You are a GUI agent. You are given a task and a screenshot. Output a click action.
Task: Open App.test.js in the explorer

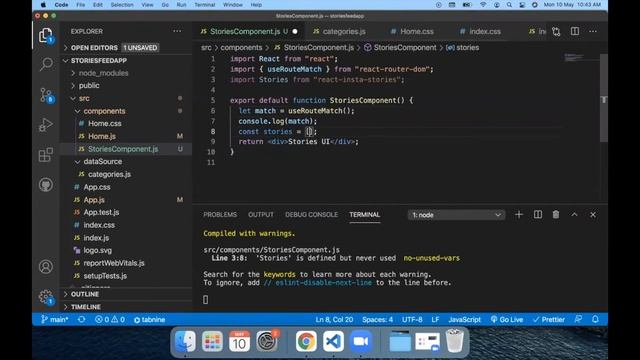point(101,212)
